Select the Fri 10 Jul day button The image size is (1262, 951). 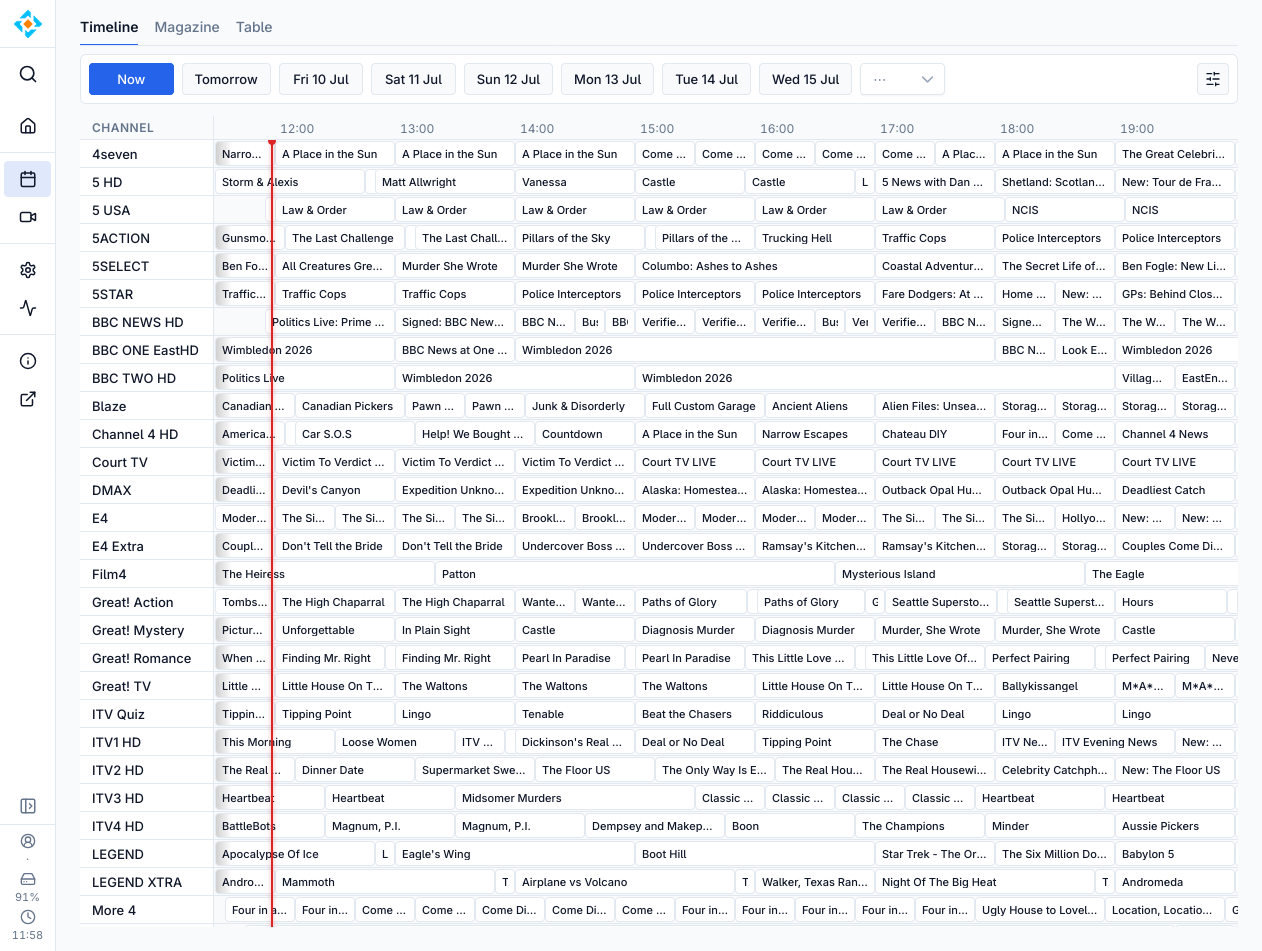(x=321, y=79)
